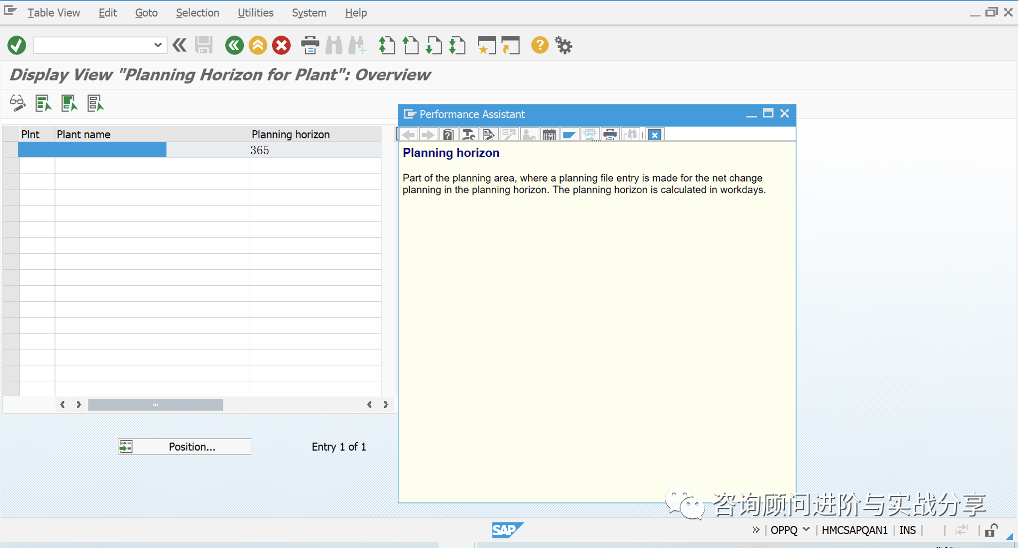Click the Find binoculars icon in Performance Assistant
This screenshot has width=1020, height=550.
[x=630, y=135]
